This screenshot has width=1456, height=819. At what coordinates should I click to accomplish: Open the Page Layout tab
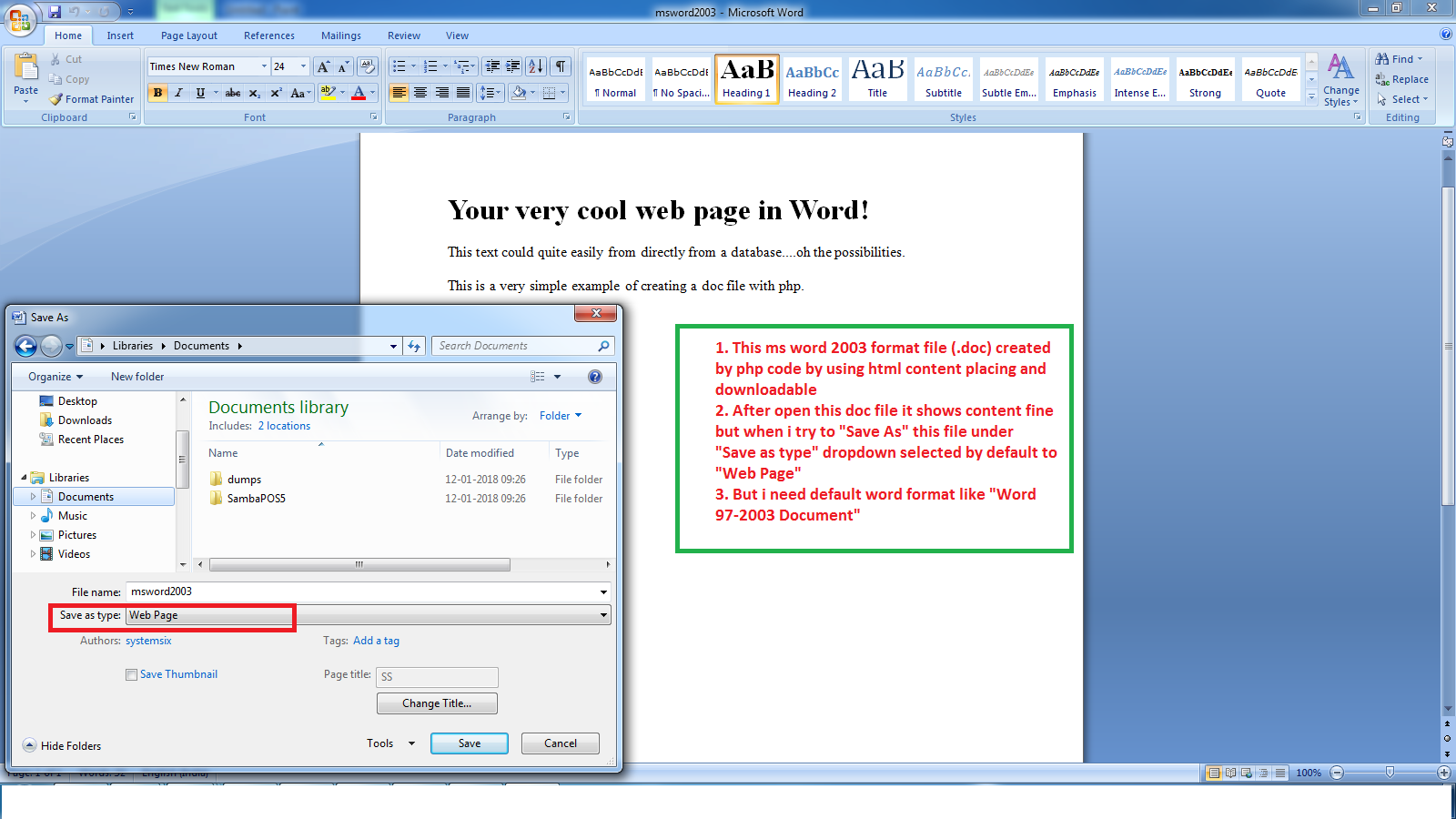[x=189, y=35]
